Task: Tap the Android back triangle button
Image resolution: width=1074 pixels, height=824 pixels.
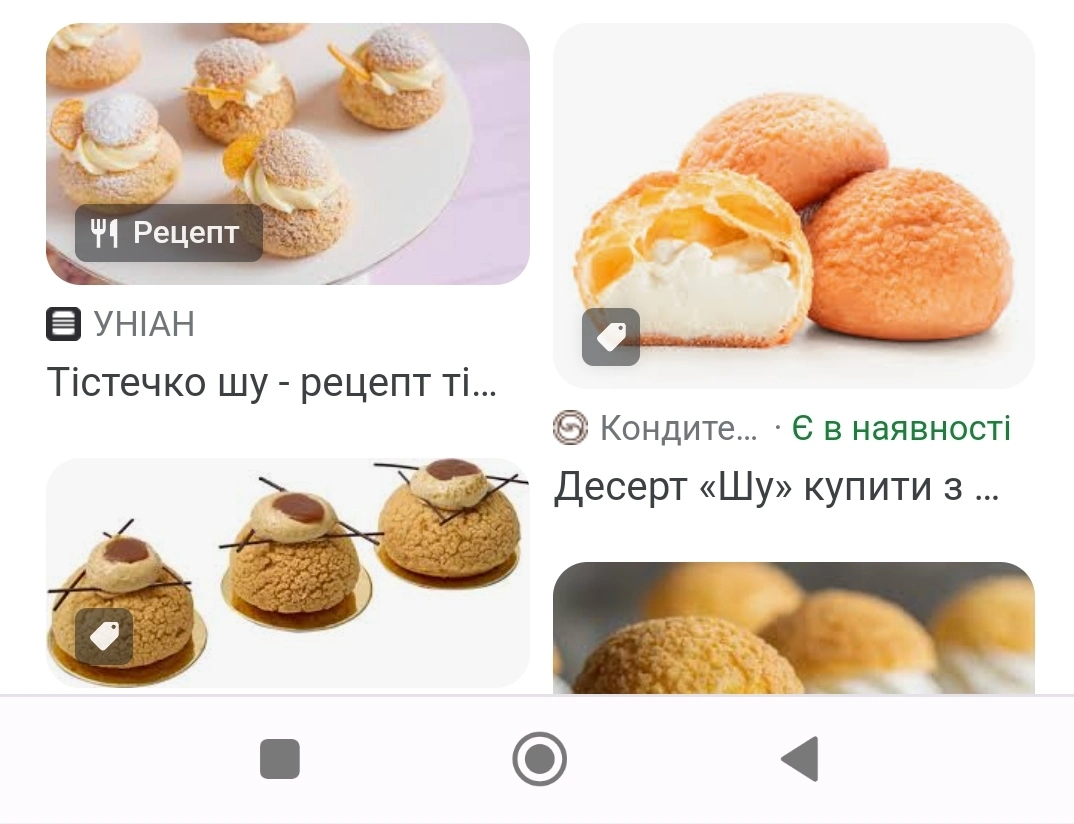Action: (800, 759)
